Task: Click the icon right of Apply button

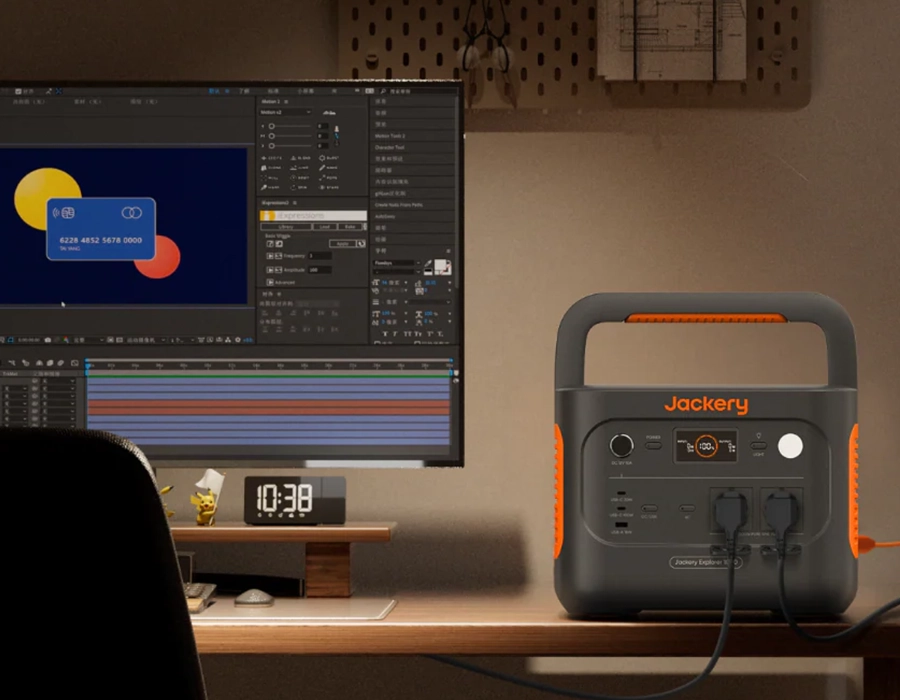Action: click(x=361, y=243)
